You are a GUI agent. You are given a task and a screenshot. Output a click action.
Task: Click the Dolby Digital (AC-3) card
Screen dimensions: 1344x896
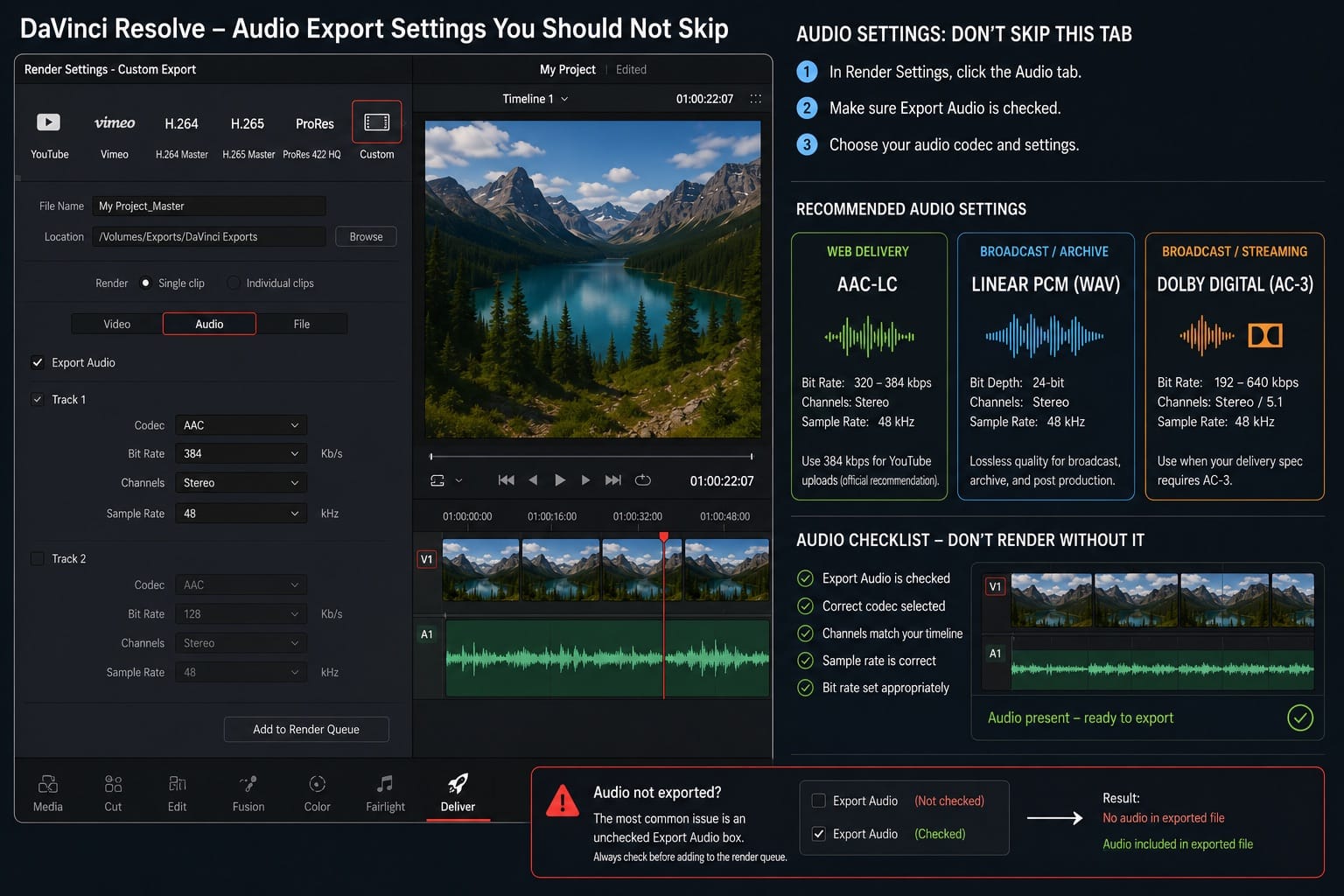click(x=1235, y=366)
